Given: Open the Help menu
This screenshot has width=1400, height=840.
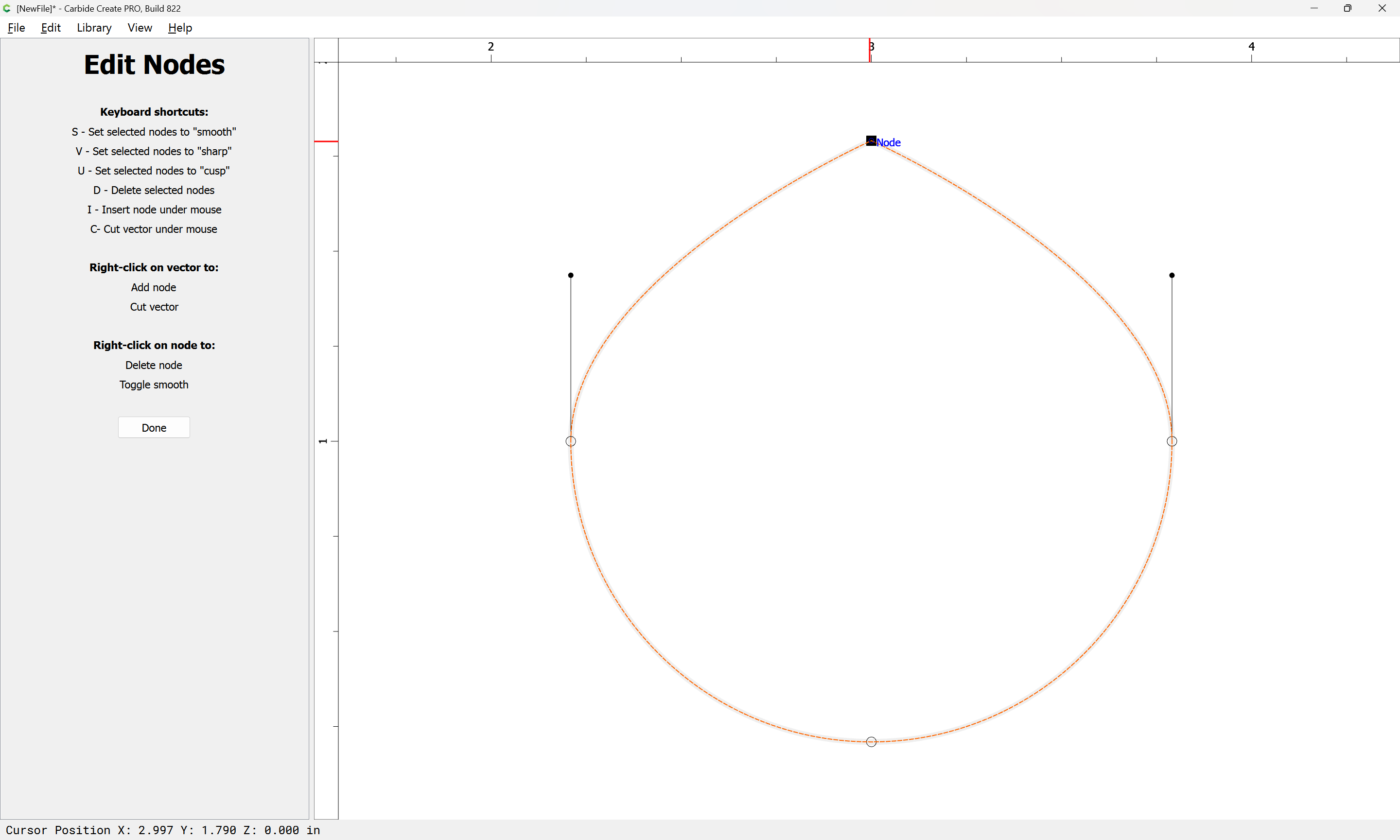Looking at the screenshot, I should (180, 28).
